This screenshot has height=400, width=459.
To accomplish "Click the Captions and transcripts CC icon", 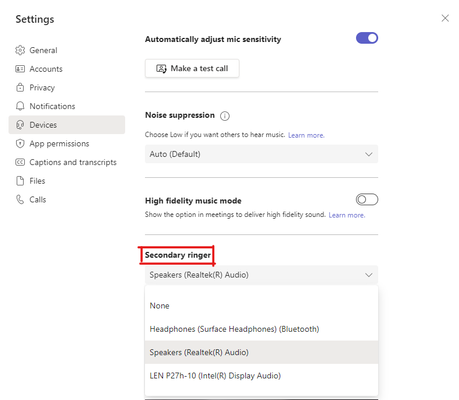I will (x=20, y=162).
